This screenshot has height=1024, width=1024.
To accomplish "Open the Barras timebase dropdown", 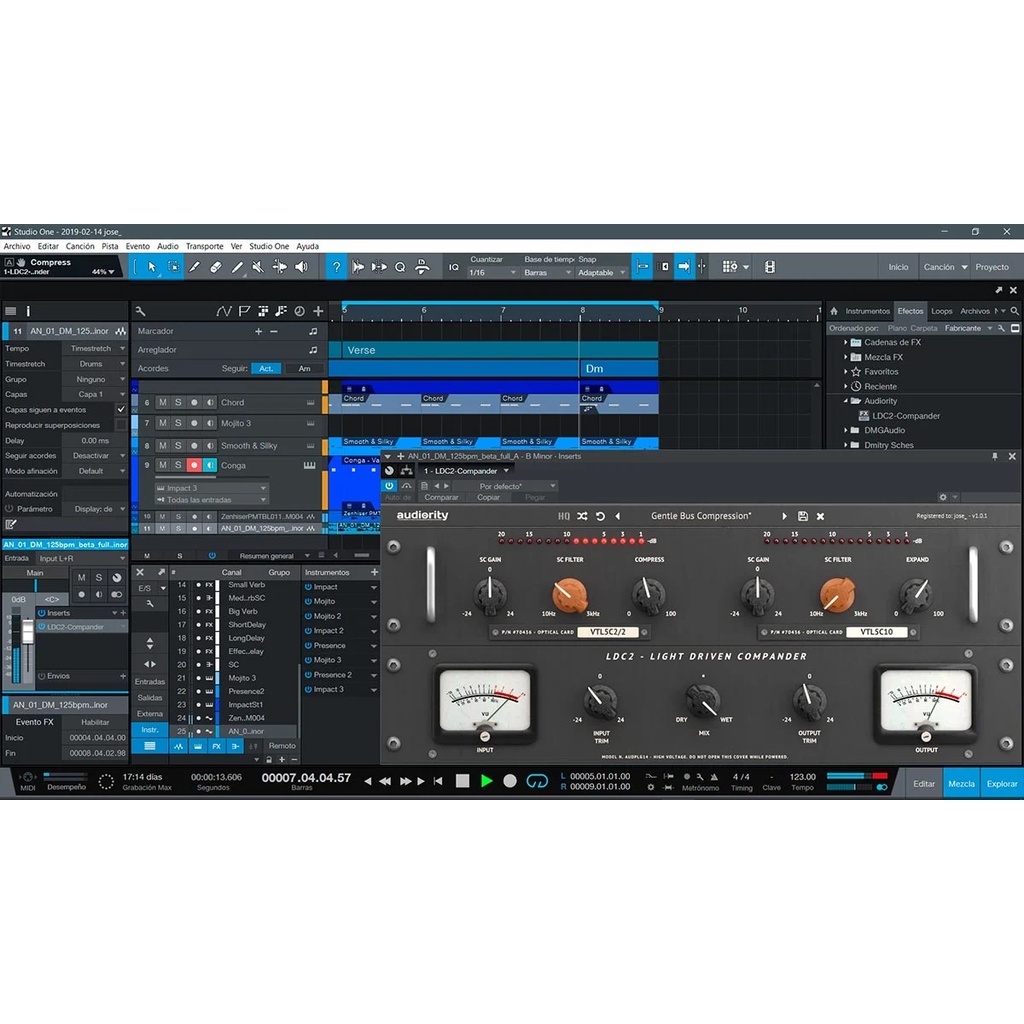I will click(547, 272).
